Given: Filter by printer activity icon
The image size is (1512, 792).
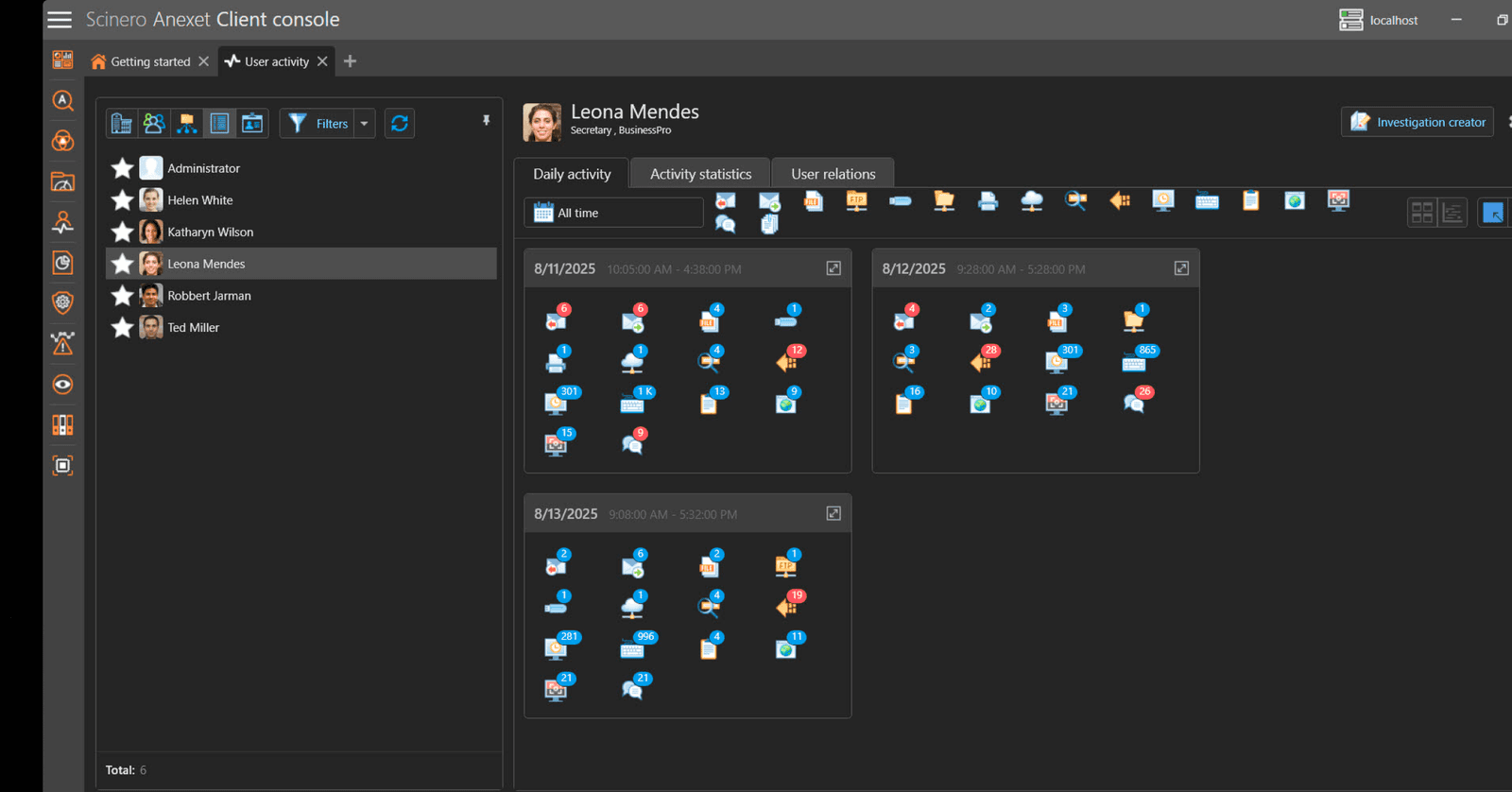Looking at the screenshot, I should coord(988,200).
